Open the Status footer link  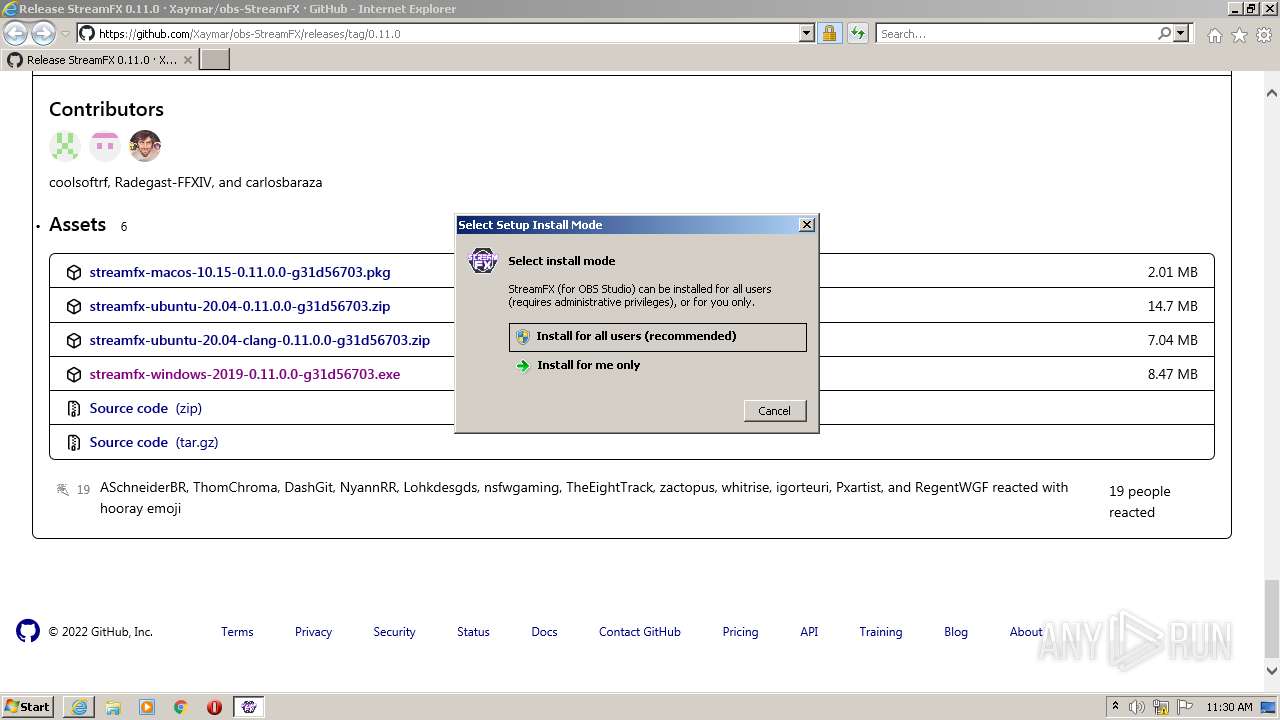[473, 632]
